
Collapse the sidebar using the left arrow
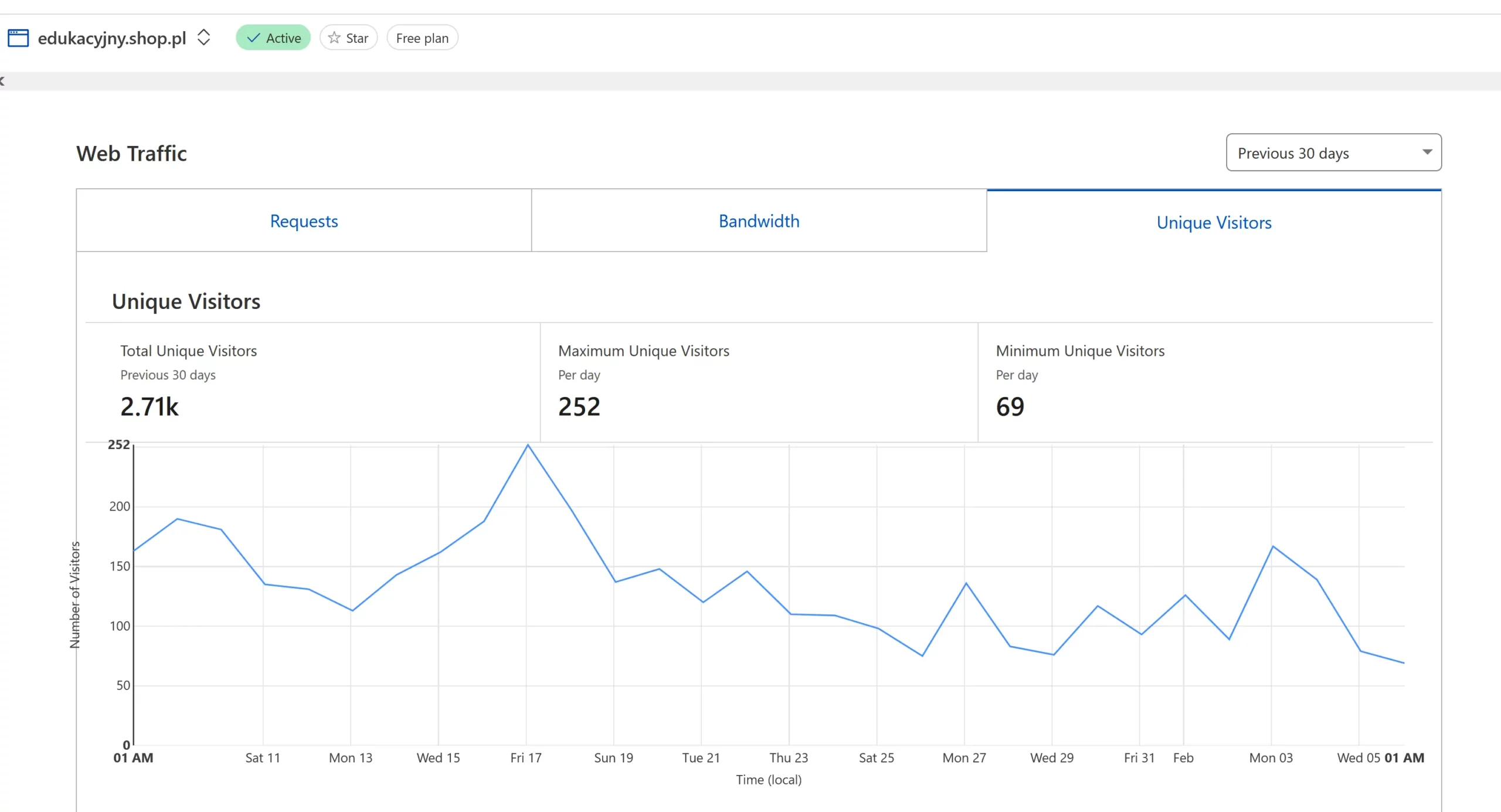(2, 81)
